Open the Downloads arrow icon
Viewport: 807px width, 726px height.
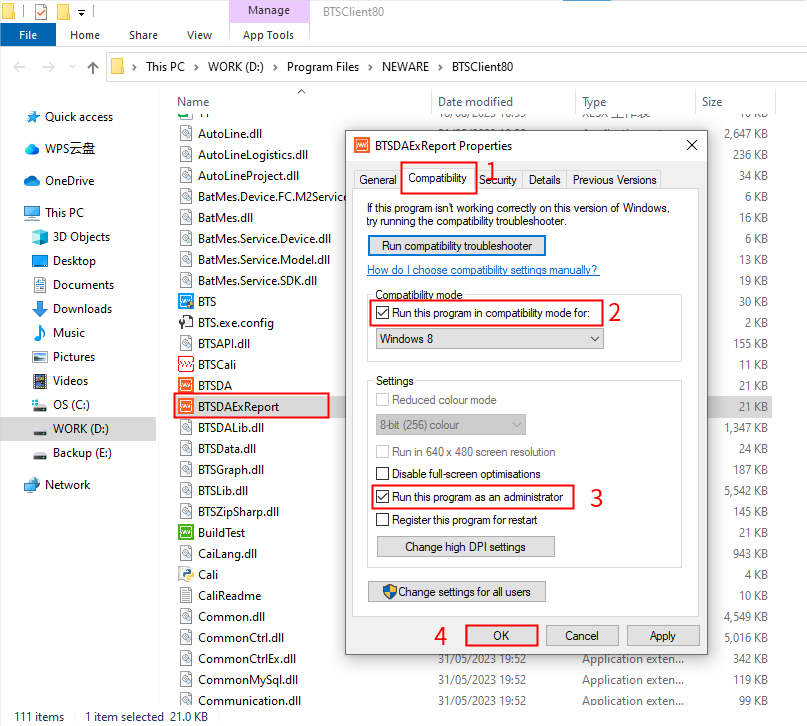coord(40,309)
